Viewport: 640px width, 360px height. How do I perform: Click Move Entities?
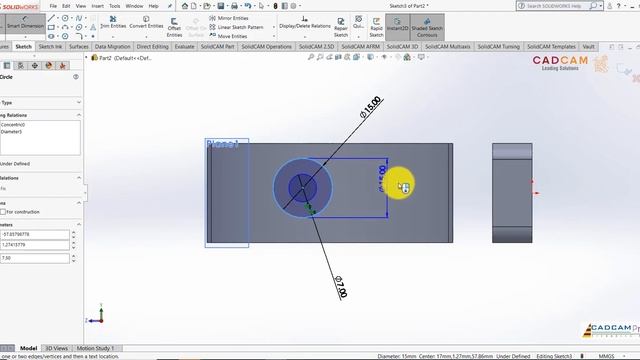(x=228, y=36)
